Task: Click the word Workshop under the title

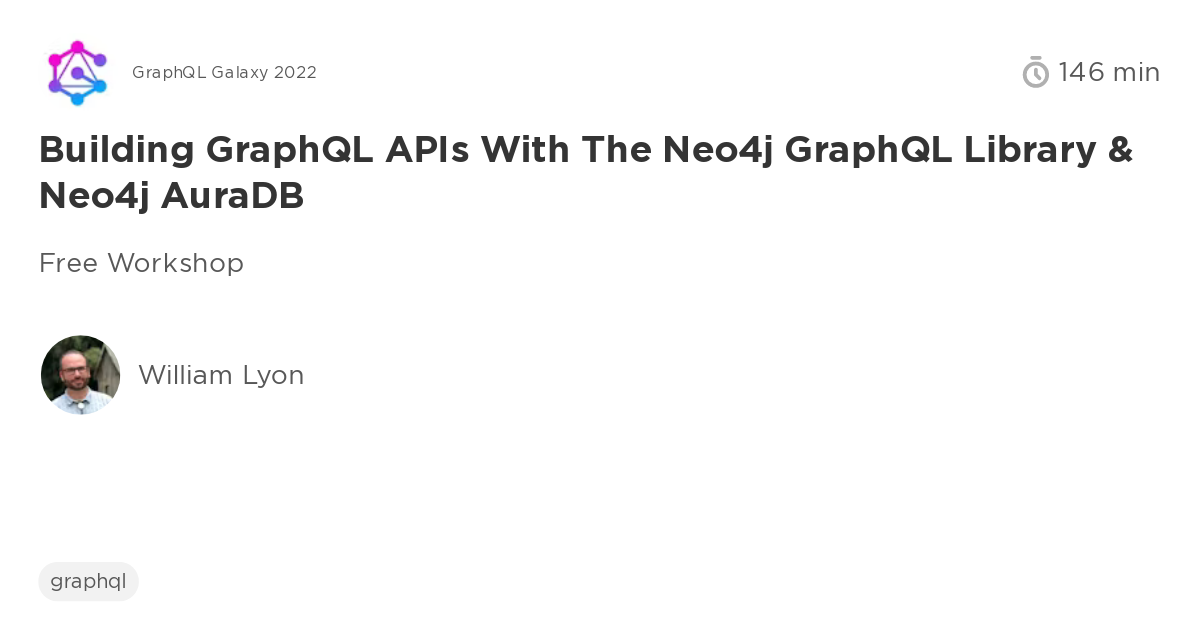Action: 175,263
